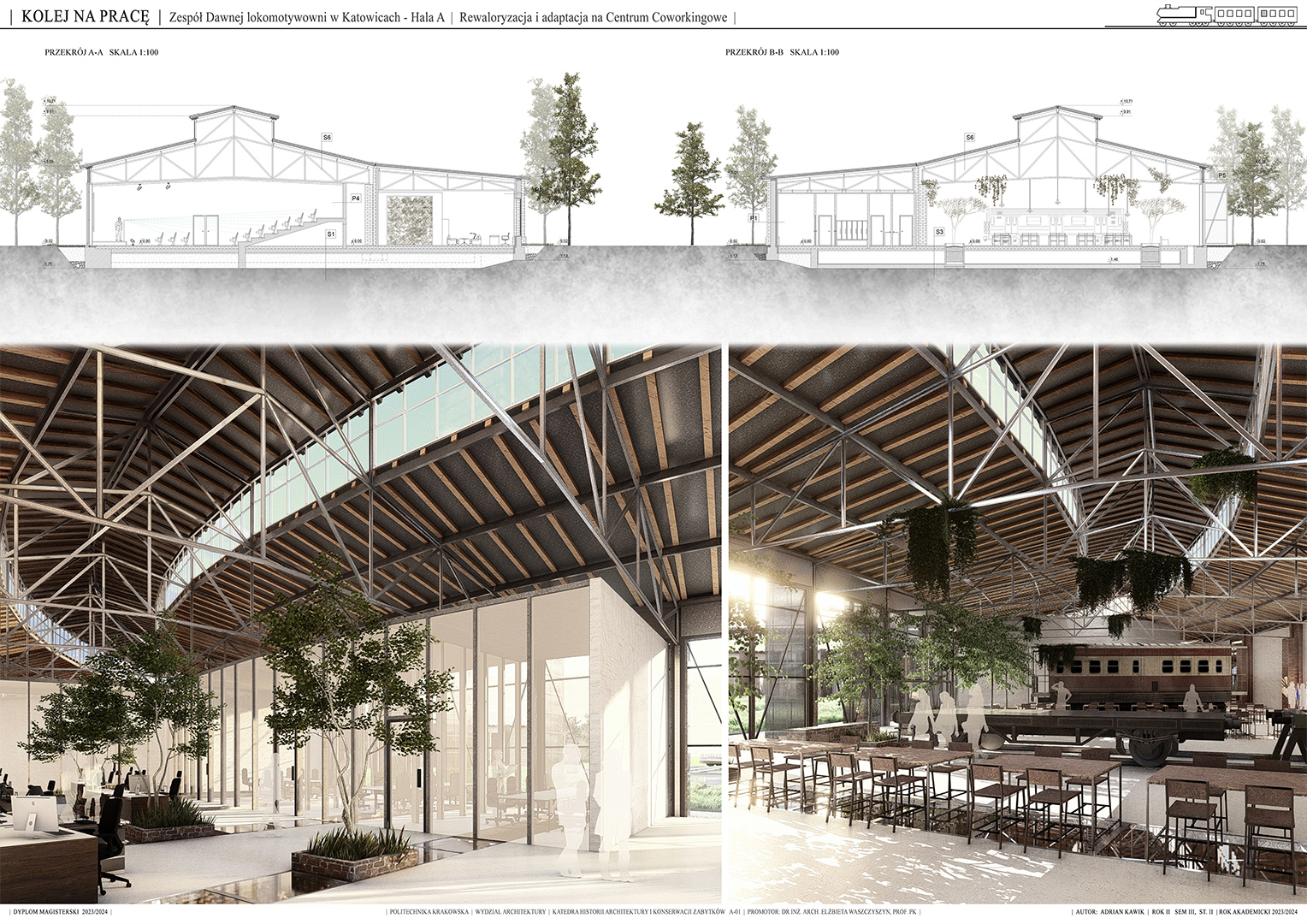The height and width of the screenshot is (924, 1307).
Task: Click the POLITECHNIKA KRAKOWSKA footer text
Action: [429, 912]
